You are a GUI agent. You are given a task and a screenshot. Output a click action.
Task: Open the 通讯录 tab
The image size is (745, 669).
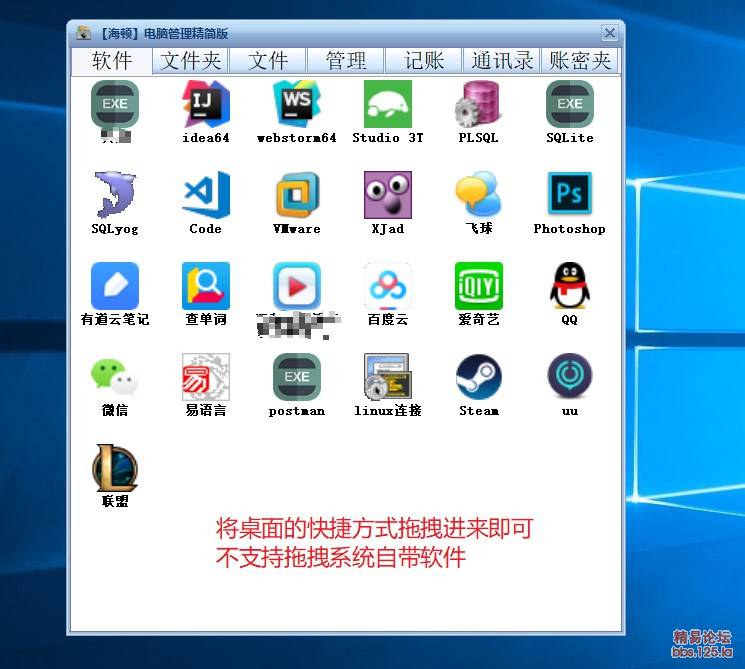(502, 61)
